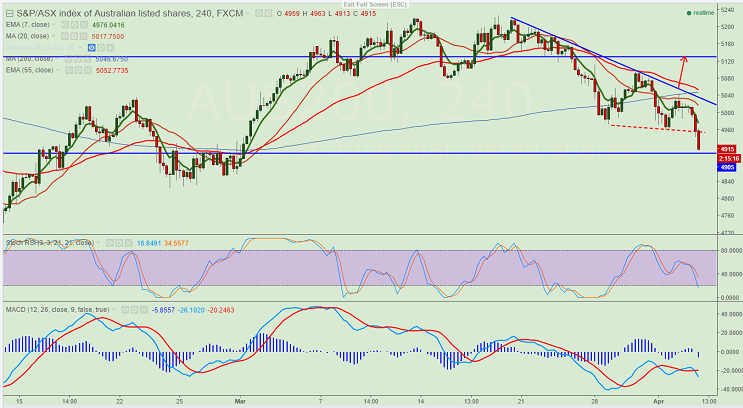This screenshot has width=743, height=408.
Task: Remove the Stoch RSI indicator
Action: (128, 243)
